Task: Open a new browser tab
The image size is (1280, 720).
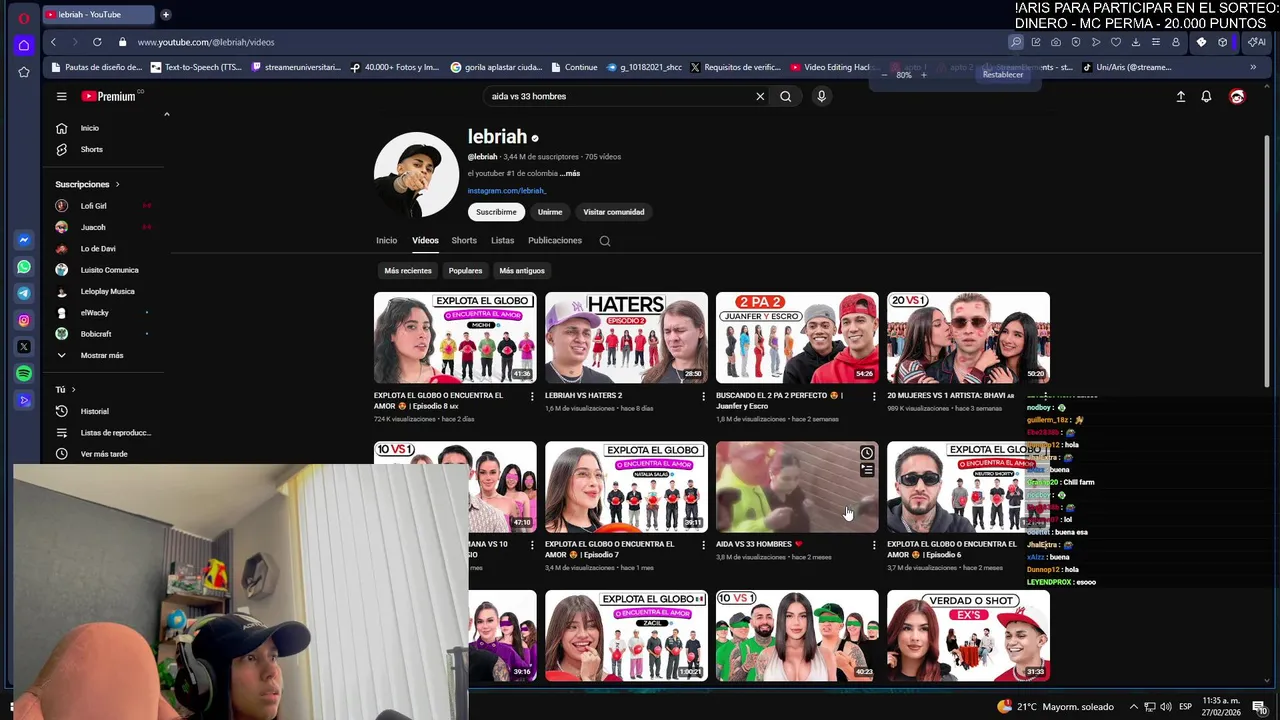Action: pyautogui.click(x=166, y=14)
